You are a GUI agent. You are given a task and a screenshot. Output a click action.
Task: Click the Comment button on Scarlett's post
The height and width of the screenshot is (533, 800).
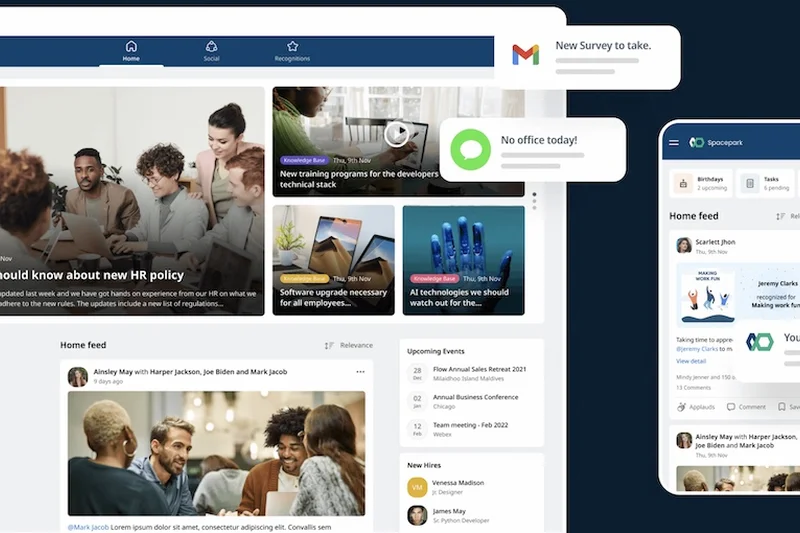coord(746,407)
